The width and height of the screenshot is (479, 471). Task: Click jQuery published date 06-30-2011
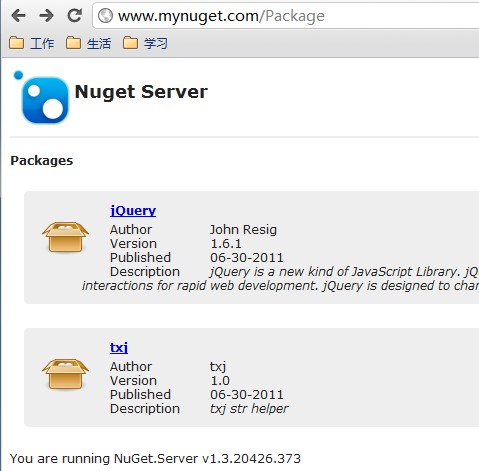(x=247, y=258)
